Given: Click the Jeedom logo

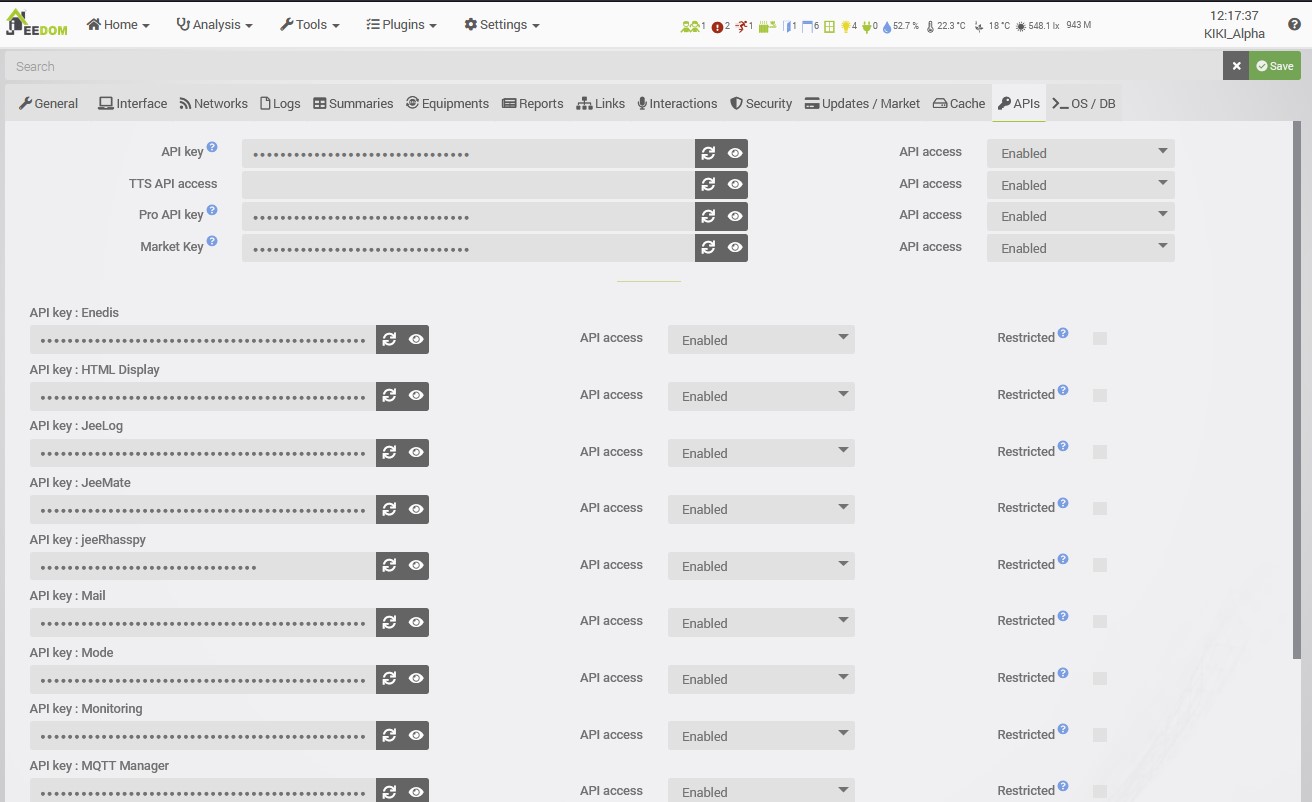Looking at the screenshot, I should (x=37, y=23).
